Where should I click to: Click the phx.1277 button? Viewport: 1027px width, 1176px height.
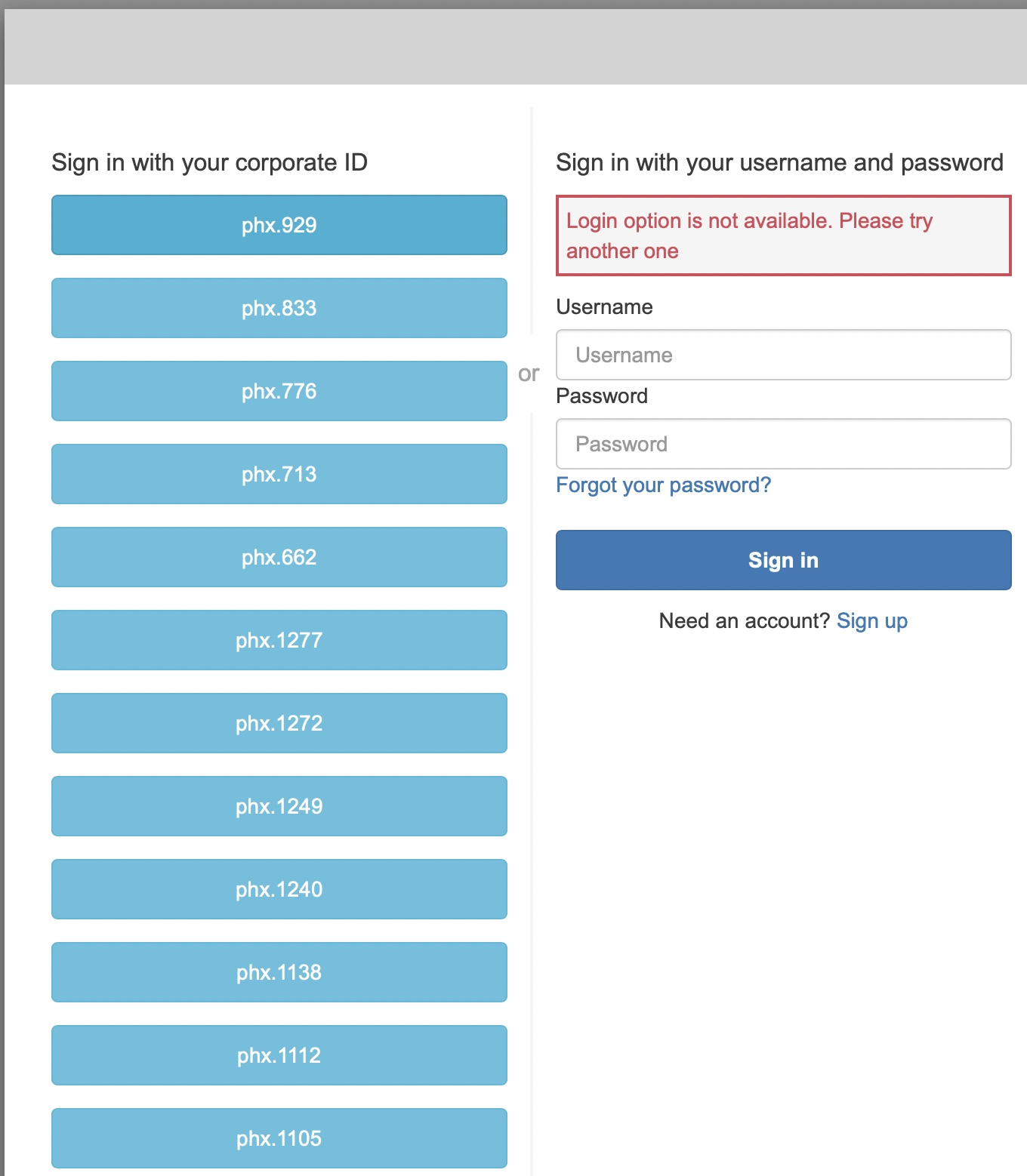(x=279, y=640)
